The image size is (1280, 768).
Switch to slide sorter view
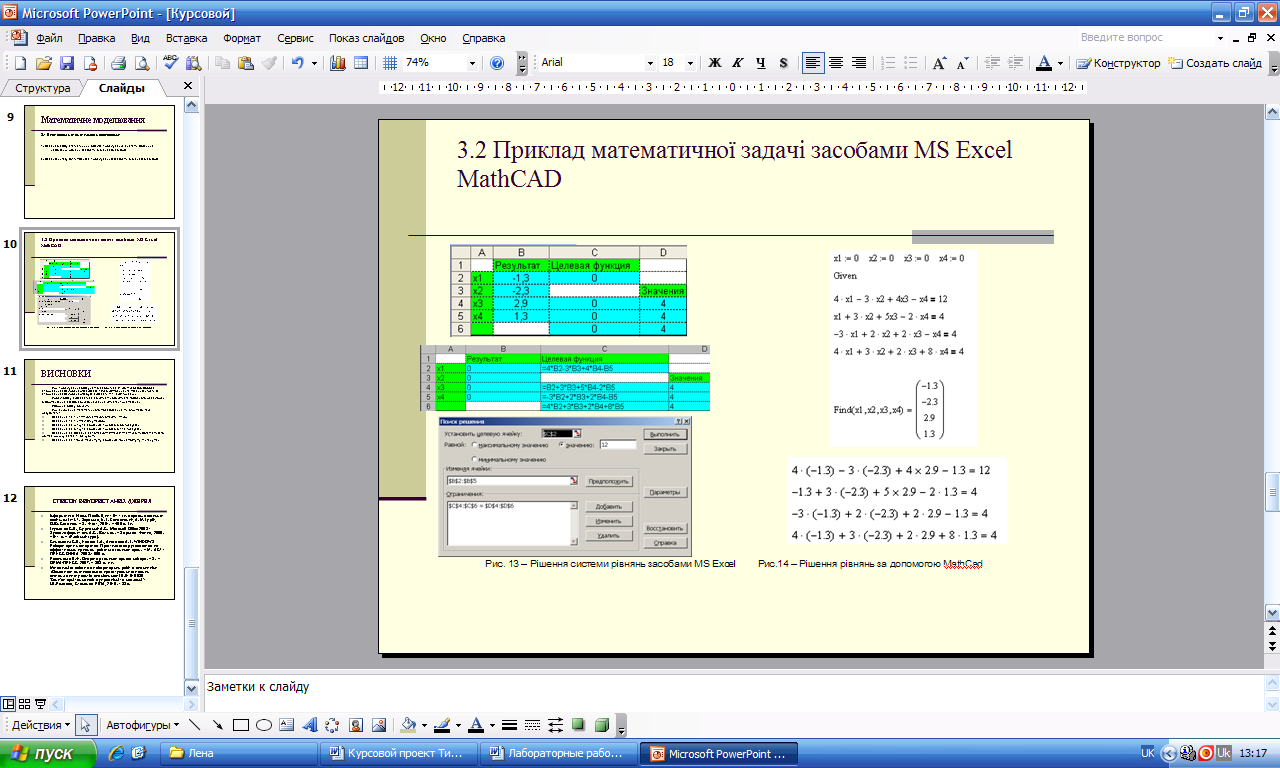[x=26, y=702]
